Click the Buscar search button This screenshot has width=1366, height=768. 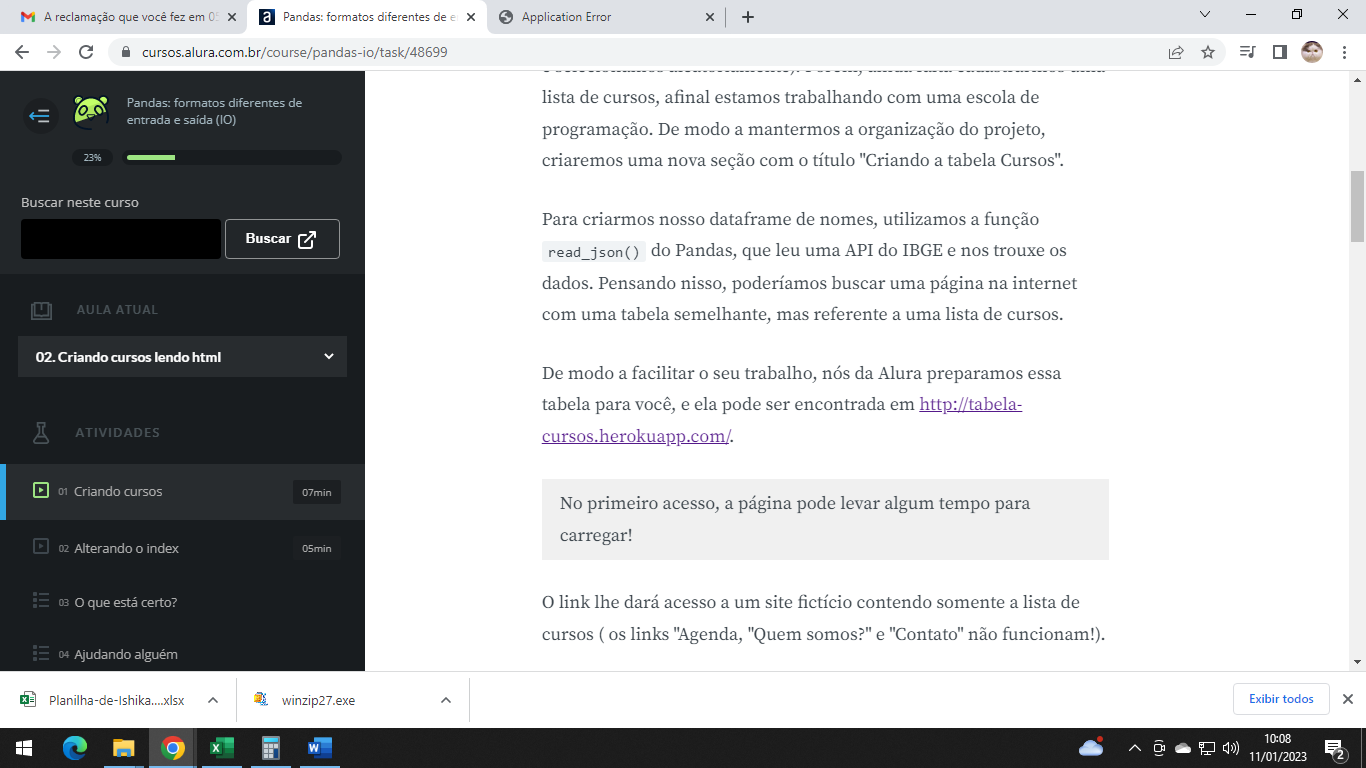(x=282, y=239)
